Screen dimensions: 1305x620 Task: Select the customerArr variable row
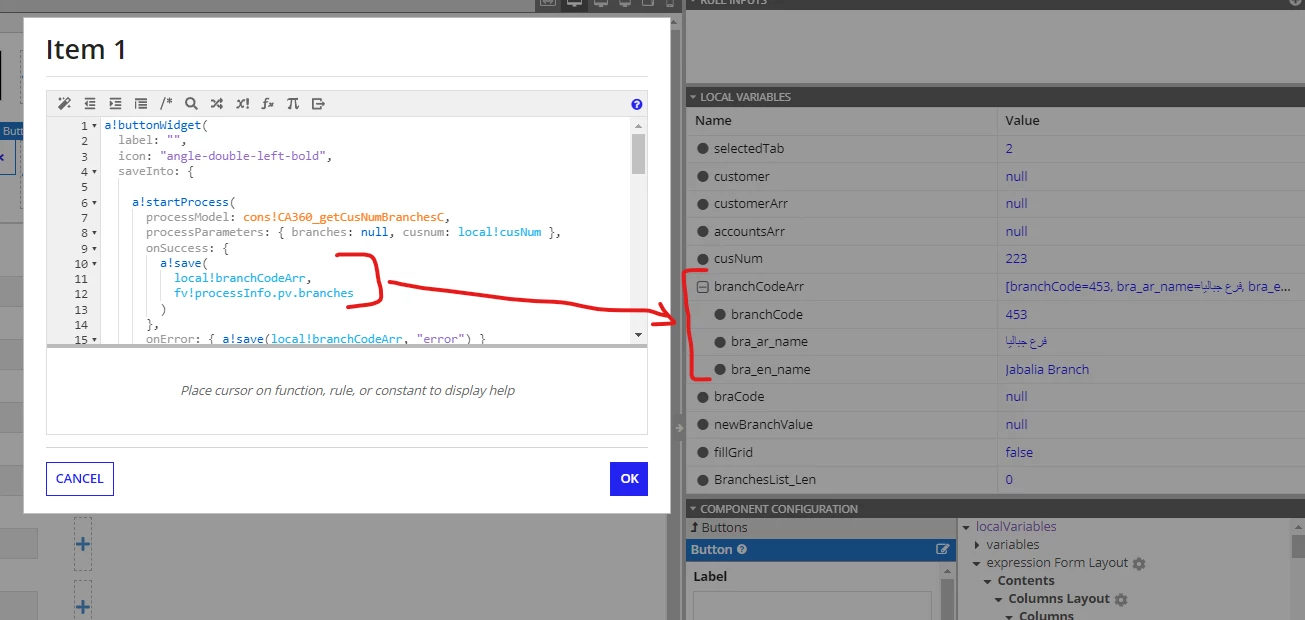pyautogui.click(x=995, y=204)
